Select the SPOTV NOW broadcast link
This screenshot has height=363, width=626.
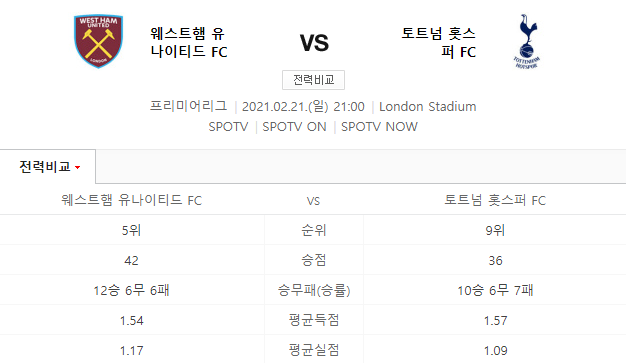379,127
